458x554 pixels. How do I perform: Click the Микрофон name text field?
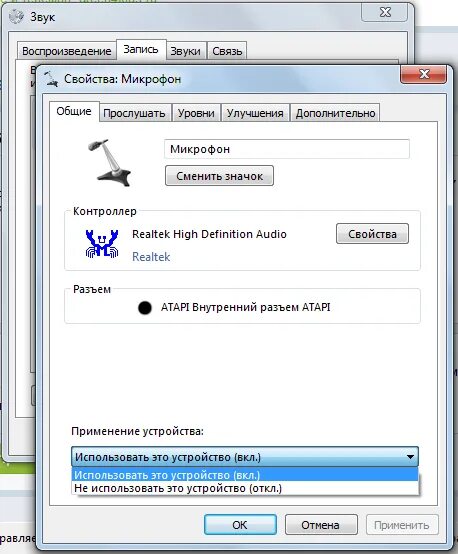point(287,149)
